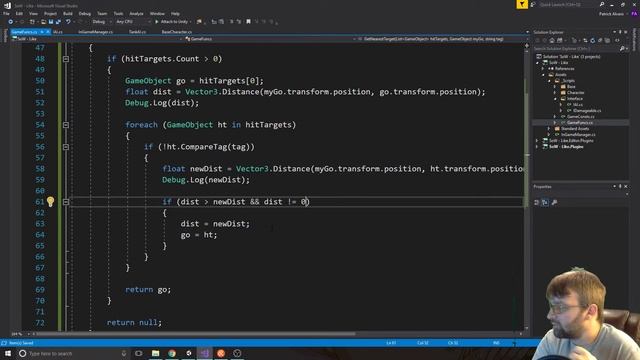Click the notifications flag icon
This screenshot has width=640, height=360.
[522, 4]
